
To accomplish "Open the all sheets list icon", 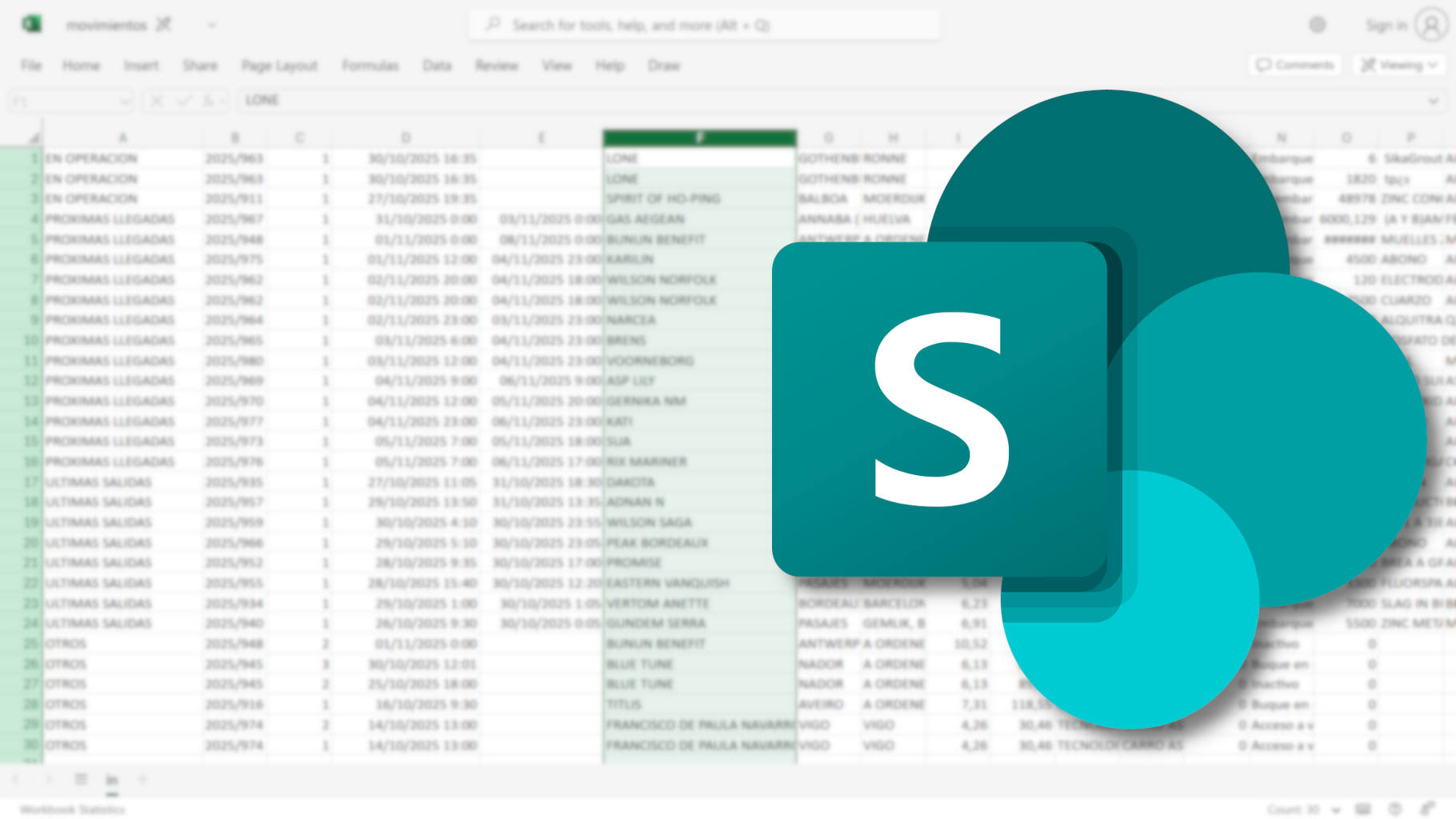I will point(81,779).
